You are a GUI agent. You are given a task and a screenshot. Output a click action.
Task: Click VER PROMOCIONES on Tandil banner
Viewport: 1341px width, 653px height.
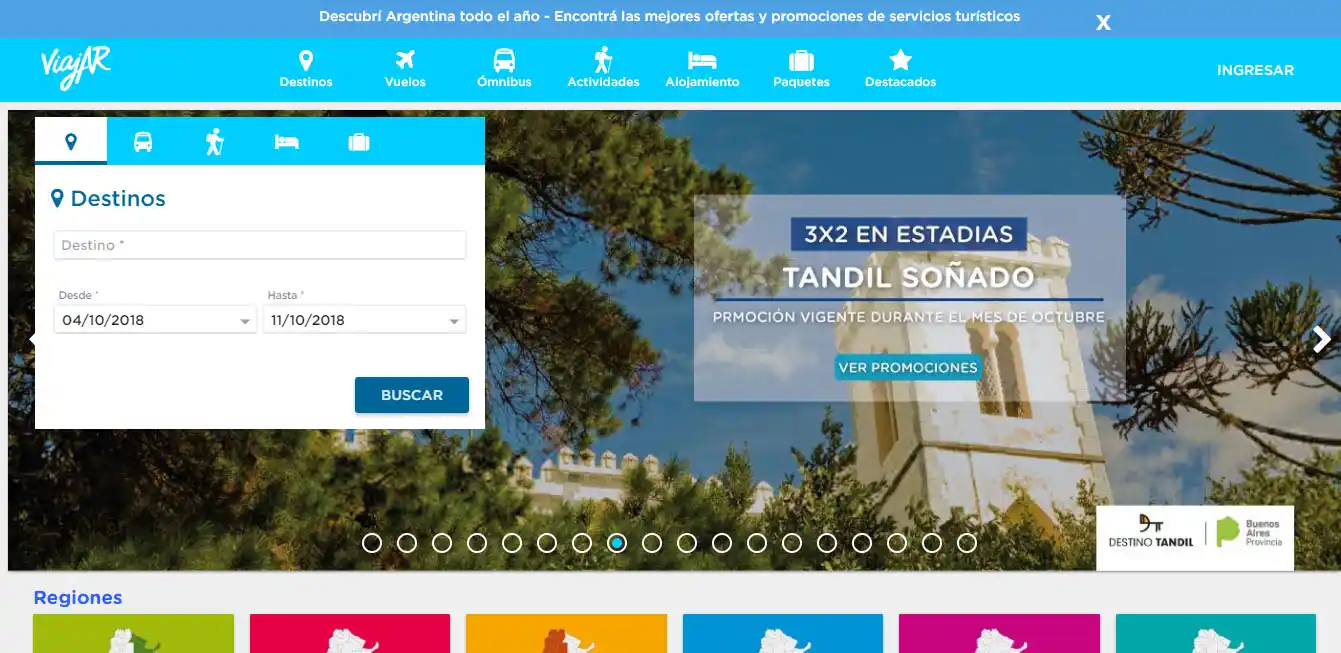point(906,367)
